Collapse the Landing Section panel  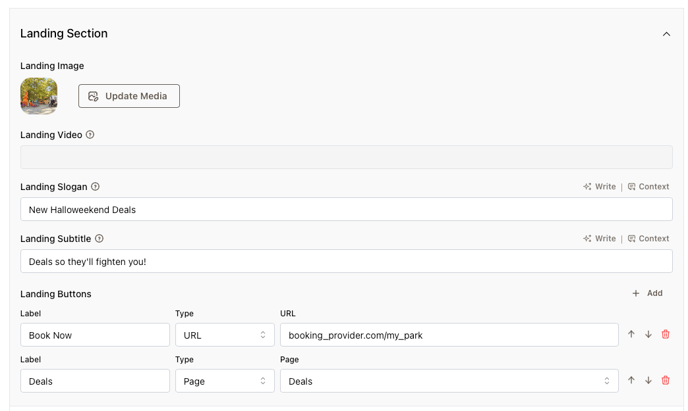(x=666, y=34)
